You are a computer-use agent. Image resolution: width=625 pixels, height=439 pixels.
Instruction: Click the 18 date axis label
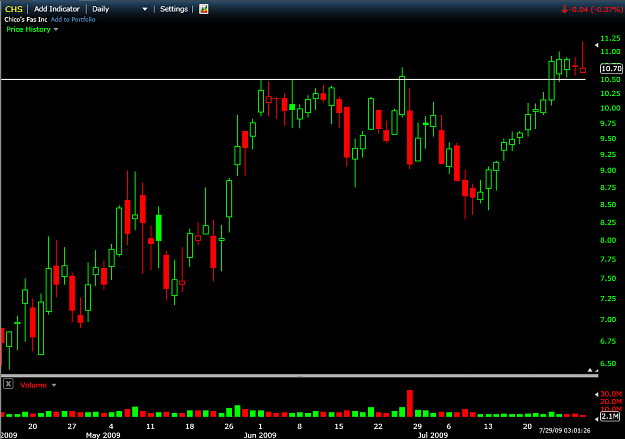(190, 426)
